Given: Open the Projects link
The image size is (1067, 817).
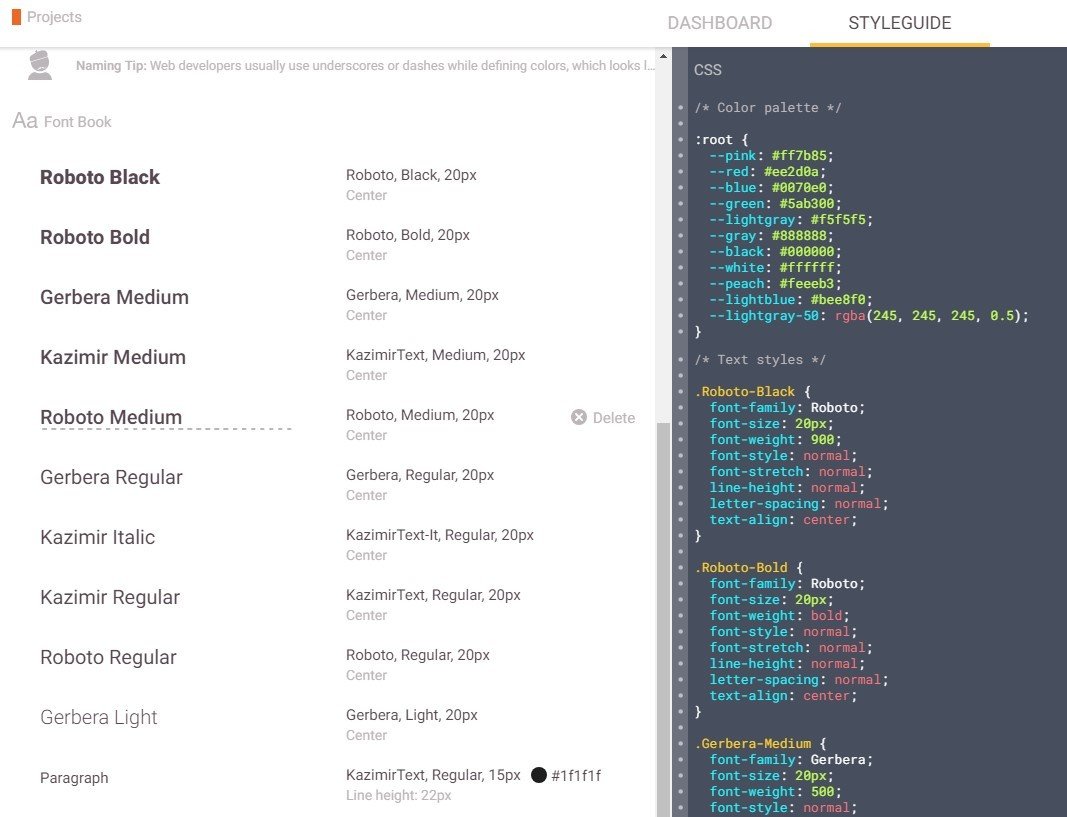Looking at the screenshot, I should point(54,17).
